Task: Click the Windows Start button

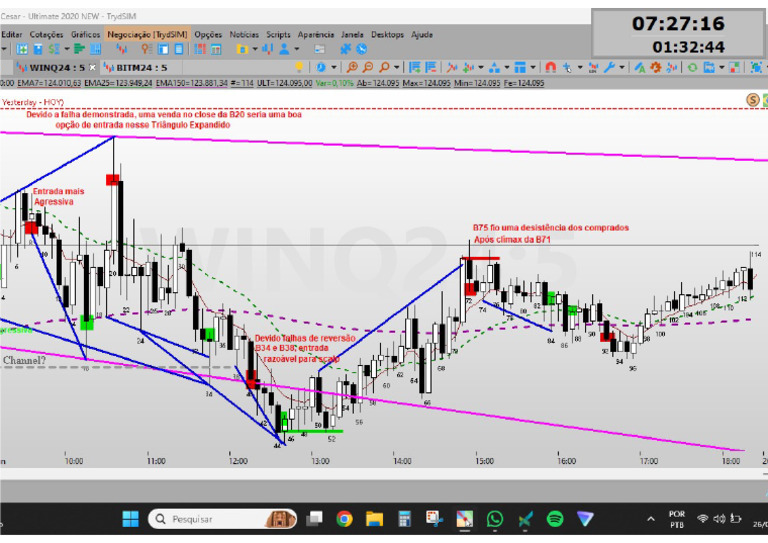Action: [130, 519]
